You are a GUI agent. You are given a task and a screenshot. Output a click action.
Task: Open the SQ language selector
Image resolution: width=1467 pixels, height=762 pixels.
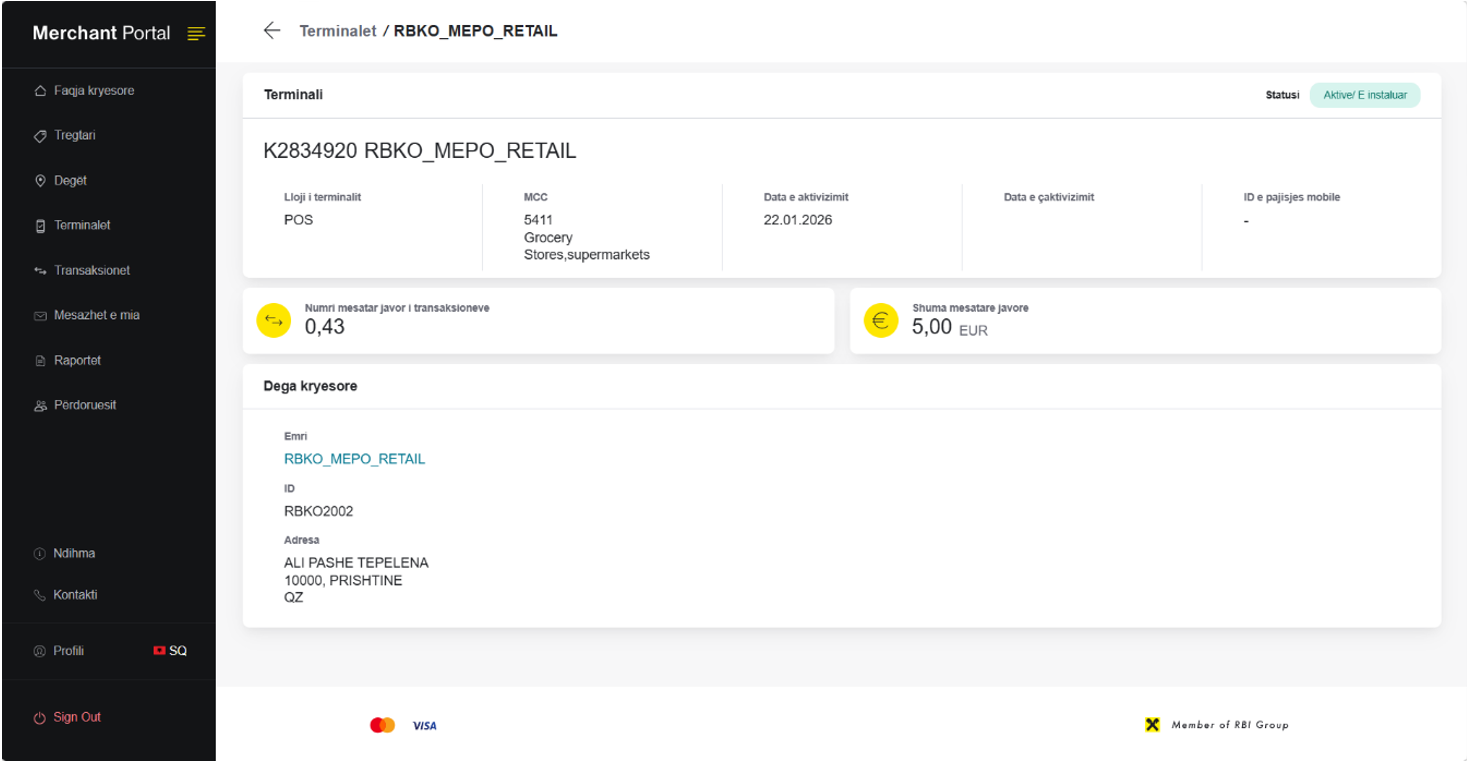pyautogui.click(x=170, y=651)
